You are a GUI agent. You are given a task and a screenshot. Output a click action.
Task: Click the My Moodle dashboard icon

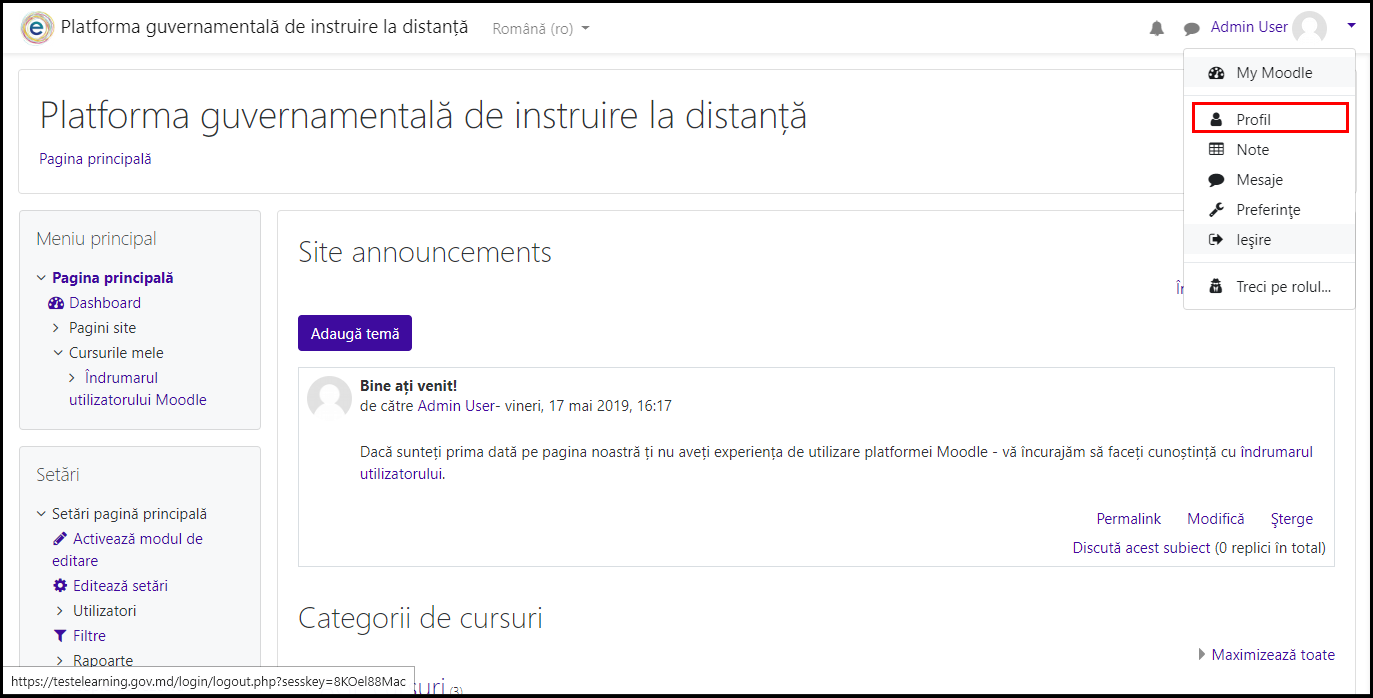(x=1216, y=73)
